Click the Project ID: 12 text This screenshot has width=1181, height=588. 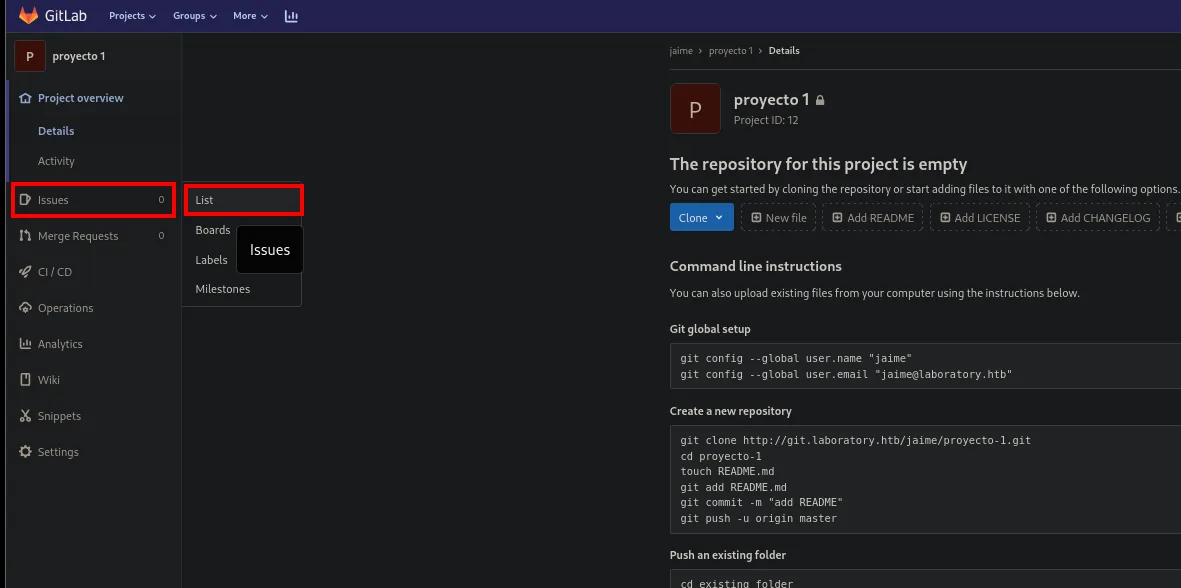click(766, 120)
